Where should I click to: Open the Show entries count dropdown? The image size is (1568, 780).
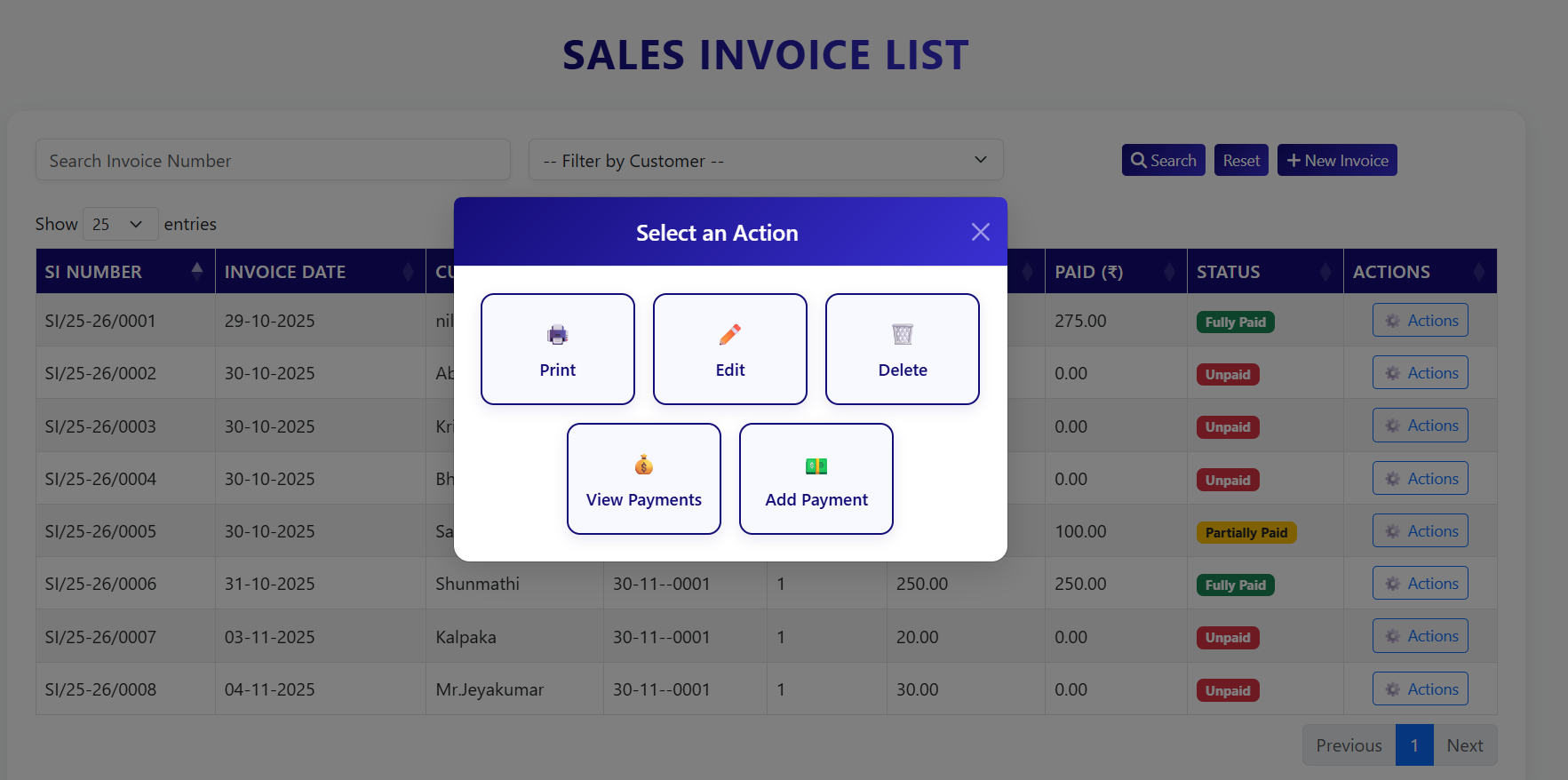(x=120, y=224)
